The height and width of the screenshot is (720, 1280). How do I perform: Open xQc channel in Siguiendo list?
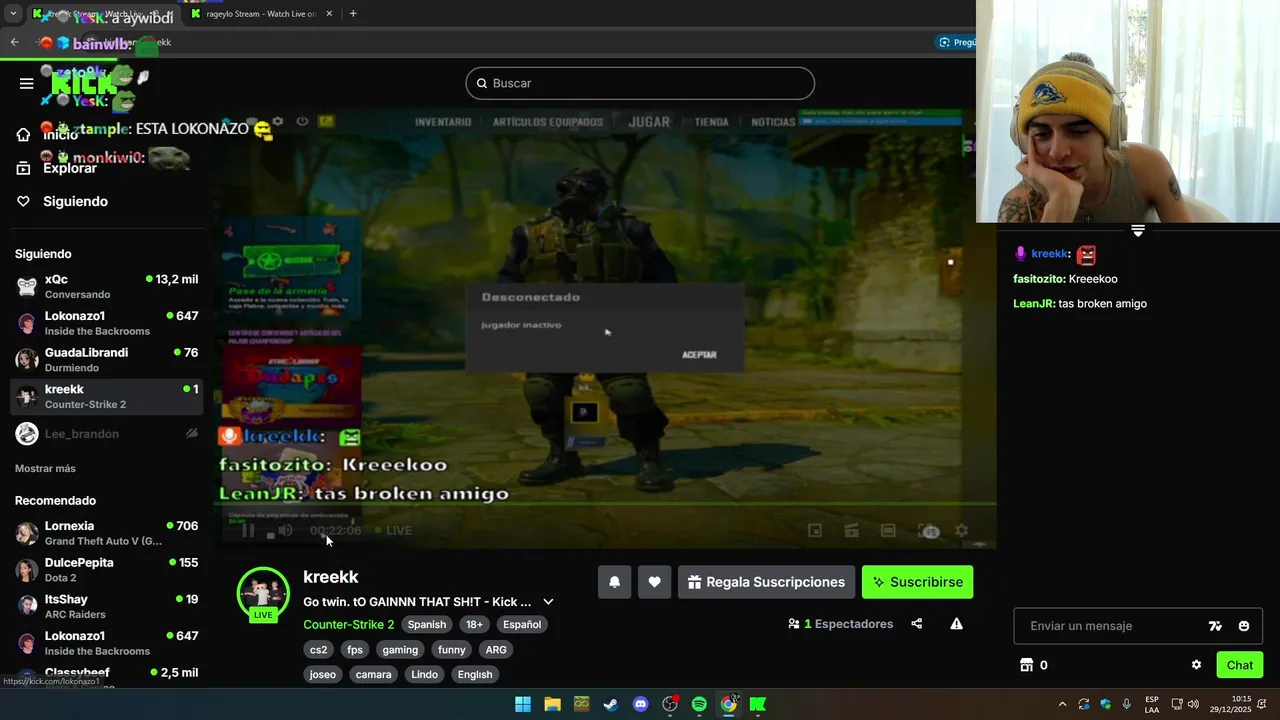(x=106, y=286)
